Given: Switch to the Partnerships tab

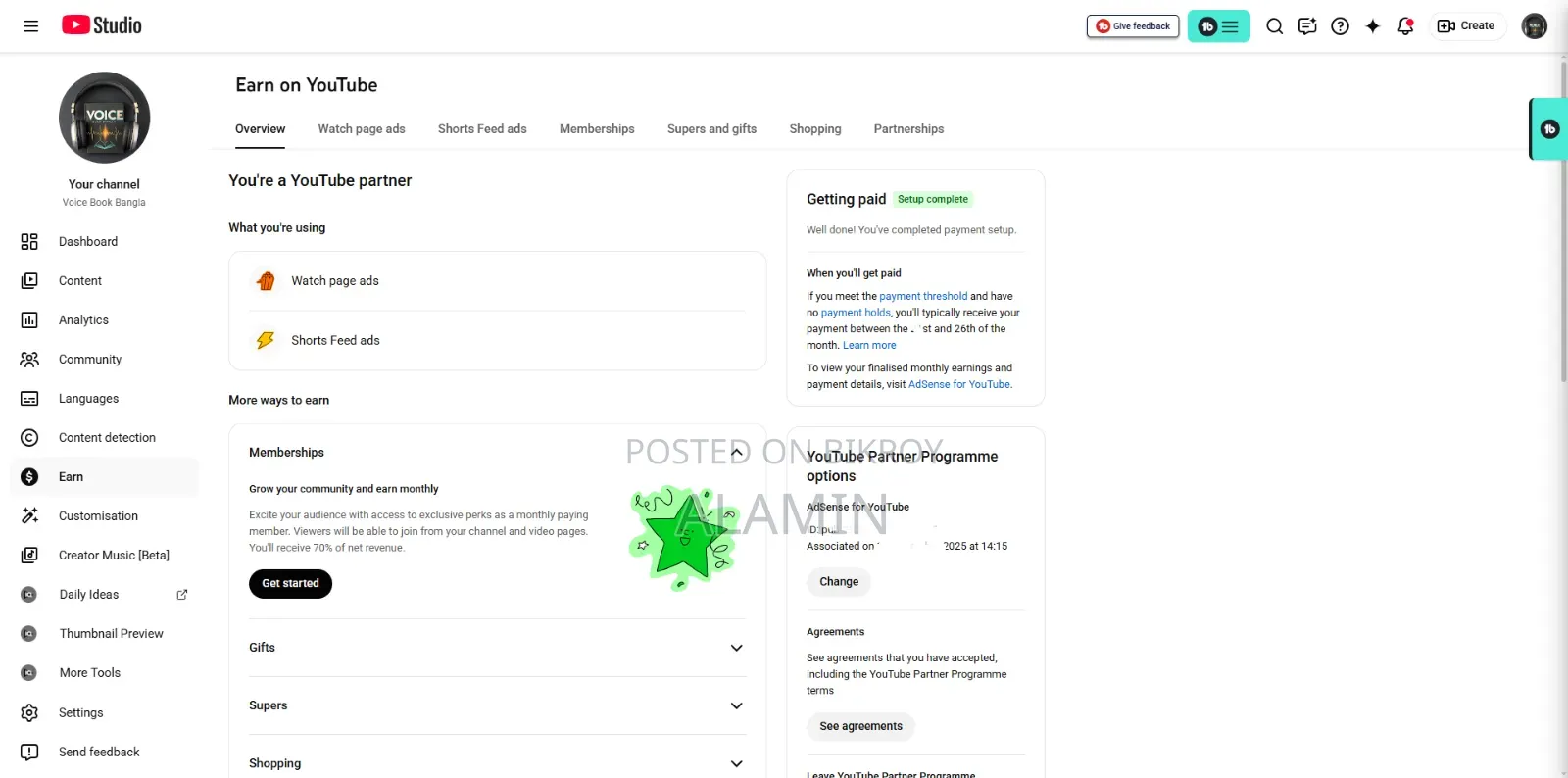Looking at the screenshot, I should pos(908,129).
